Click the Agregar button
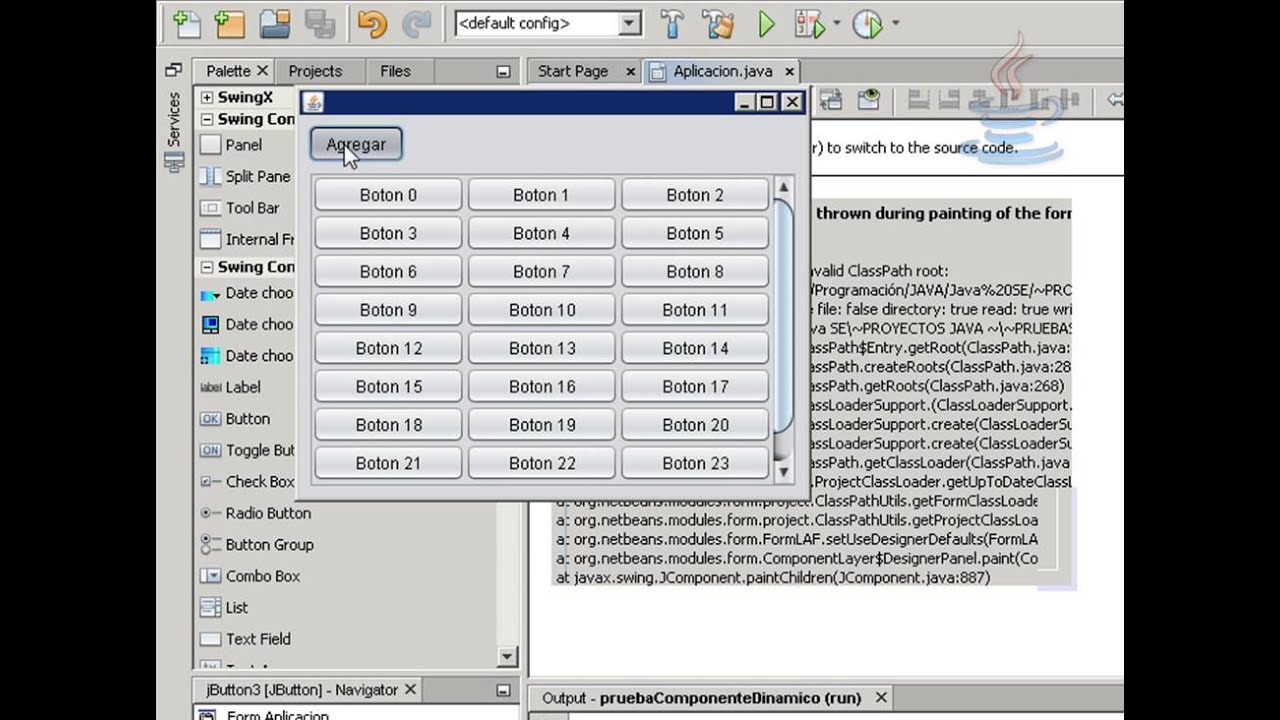1280x720 pixels. 356,145
